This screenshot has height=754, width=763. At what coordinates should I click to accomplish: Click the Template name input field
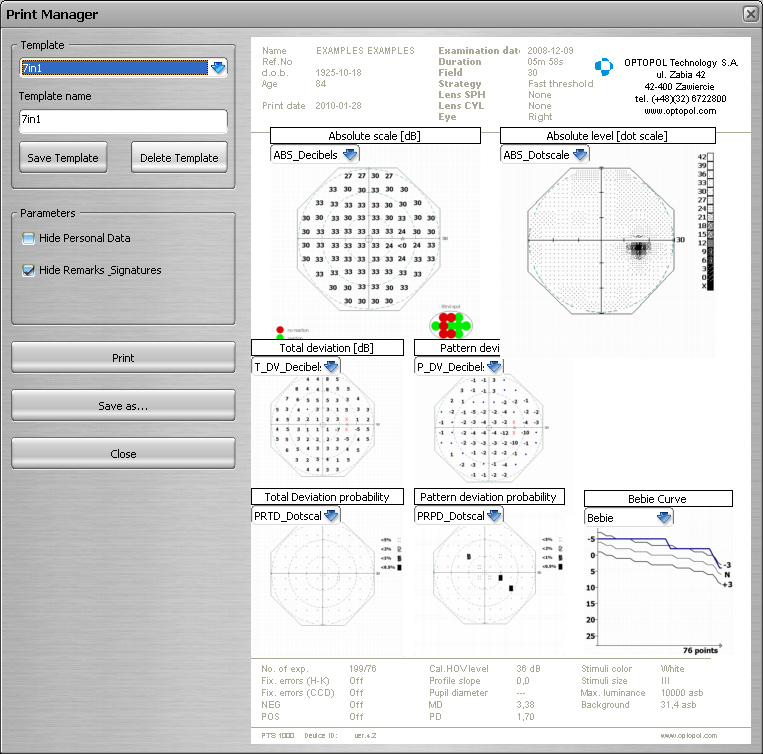(123, 121)
